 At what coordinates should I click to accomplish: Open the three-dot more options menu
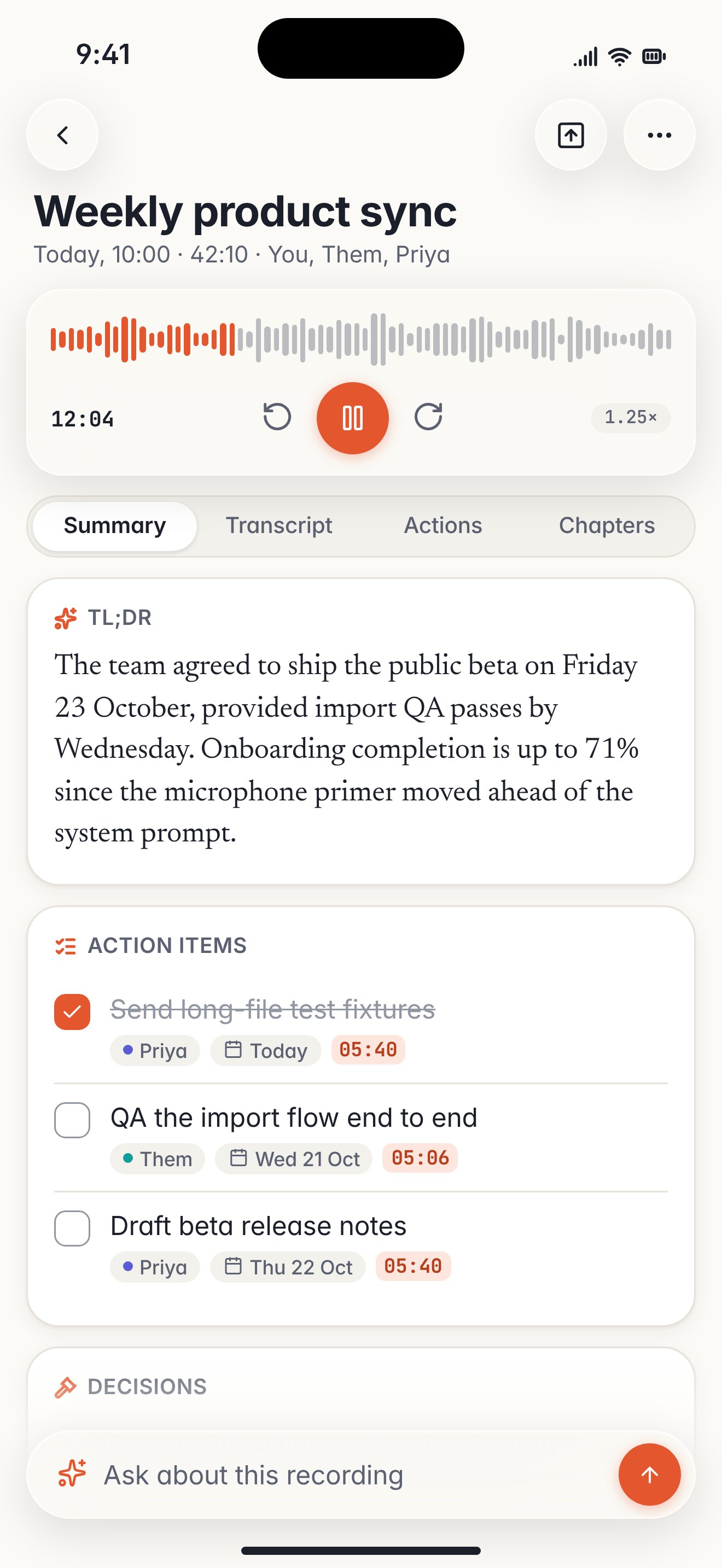coord(659,135)
